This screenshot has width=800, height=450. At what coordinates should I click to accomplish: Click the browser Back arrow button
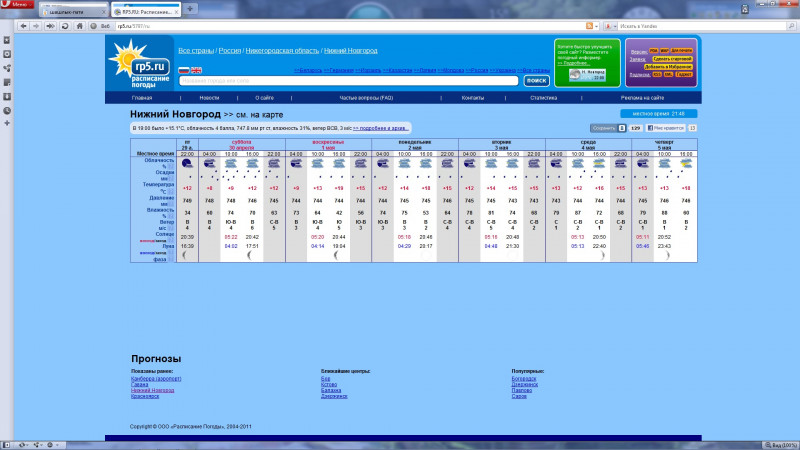24,25
